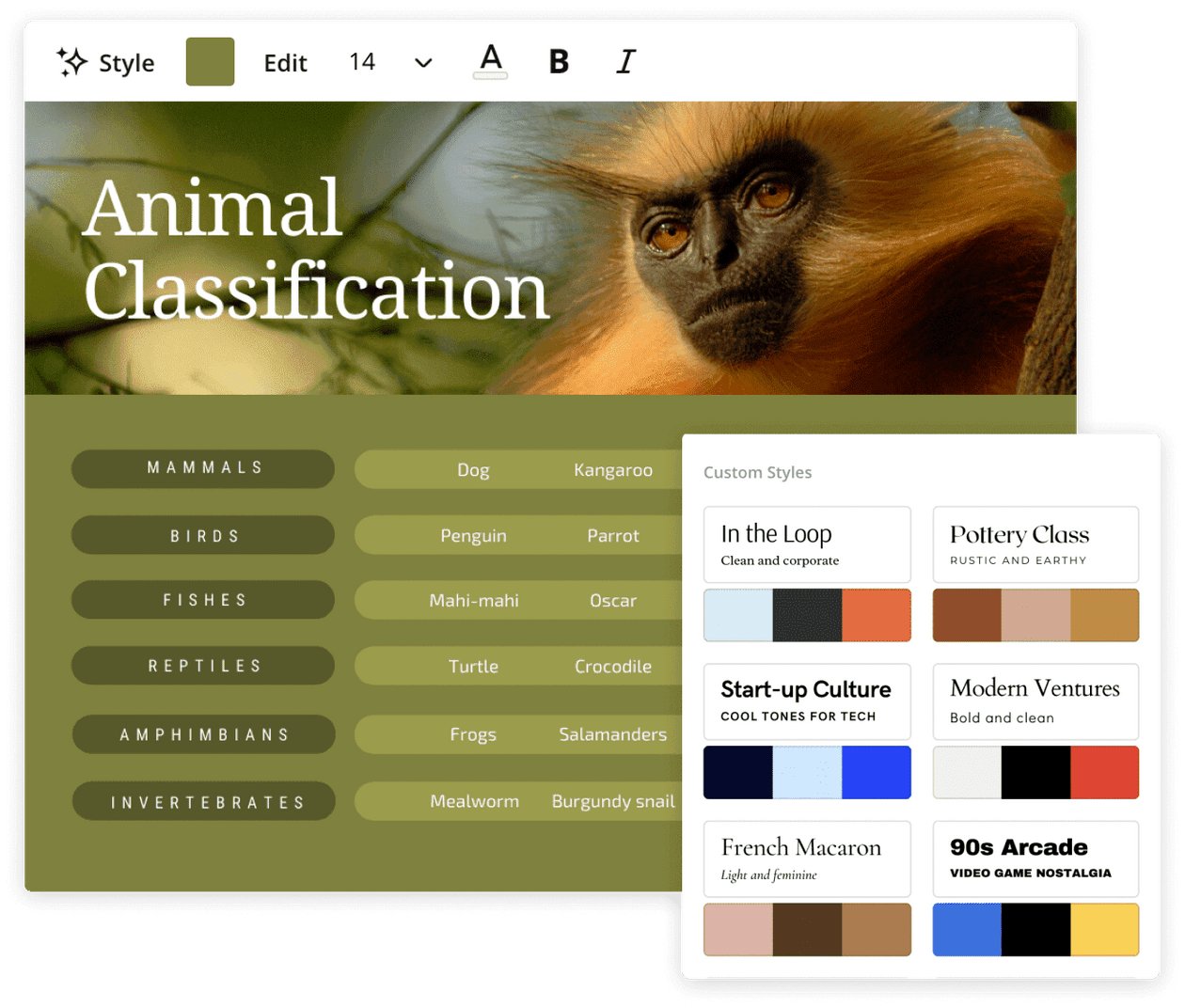This screenshot has width=1185, height=1008.
Task: Click the Penguin table entry
Action: [x=473, y=535]
